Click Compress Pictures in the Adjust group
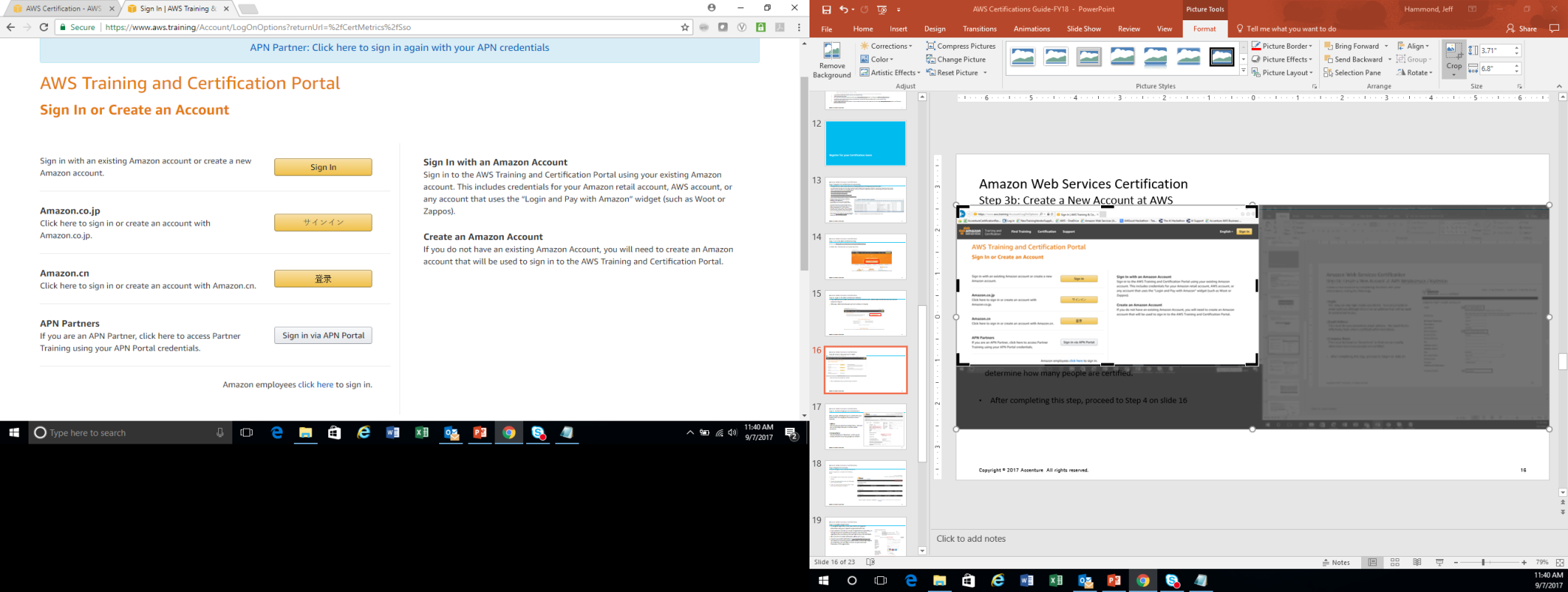Viewport: 1568px width, 592px height. [x=961, y=46]
